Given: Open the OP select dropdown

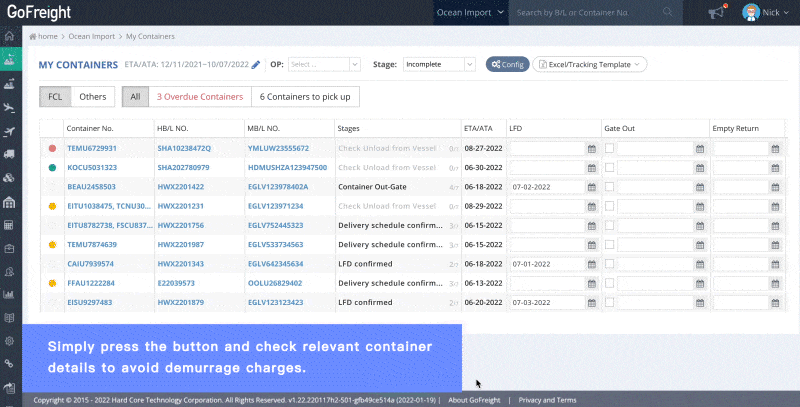Looking at the screenshot, I should (325, 64).
